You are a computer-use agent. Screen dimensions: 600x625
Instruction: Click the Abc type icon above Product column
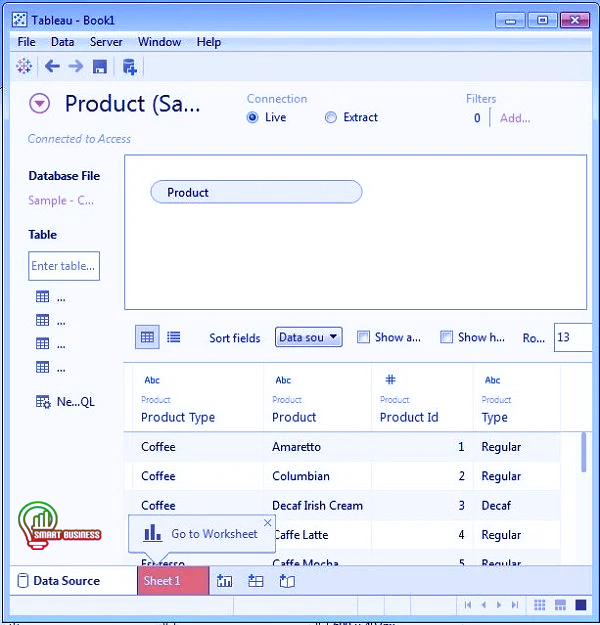point(283,380)
